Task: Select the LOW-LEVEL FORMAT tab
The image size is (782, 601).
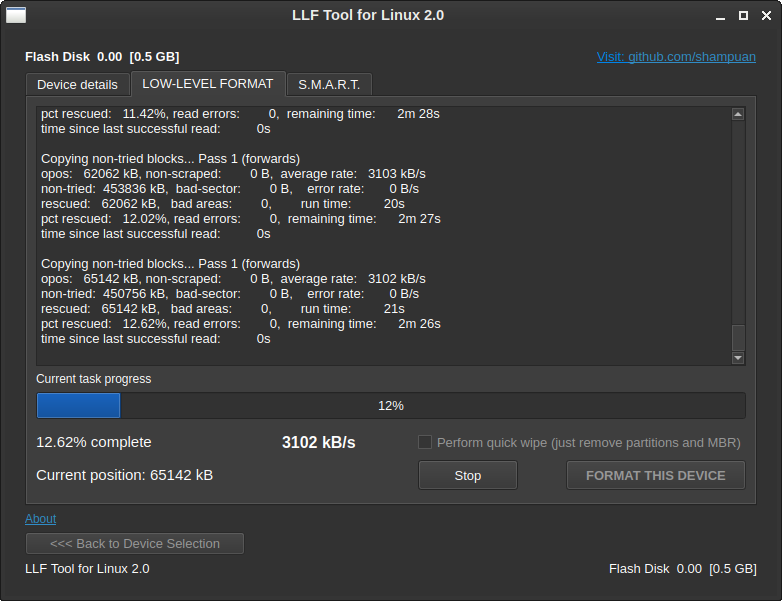Action: (x=208, y=83)
